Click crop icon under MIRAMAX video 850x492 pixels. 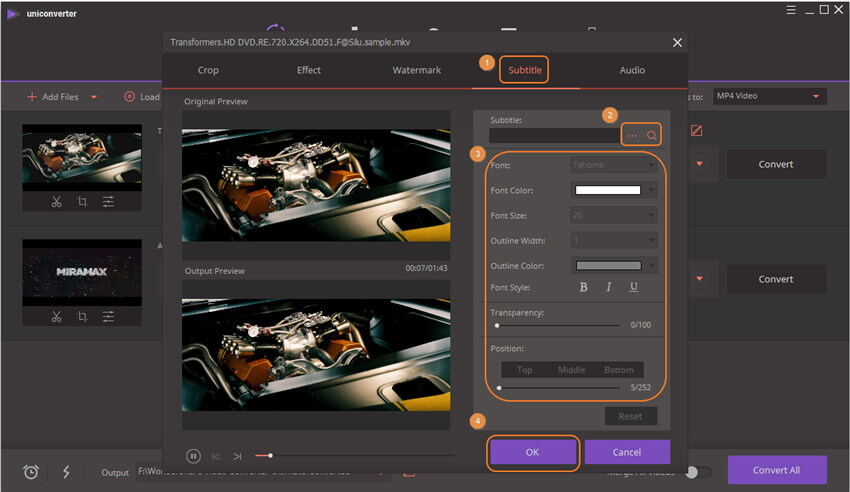pos(82,316)
